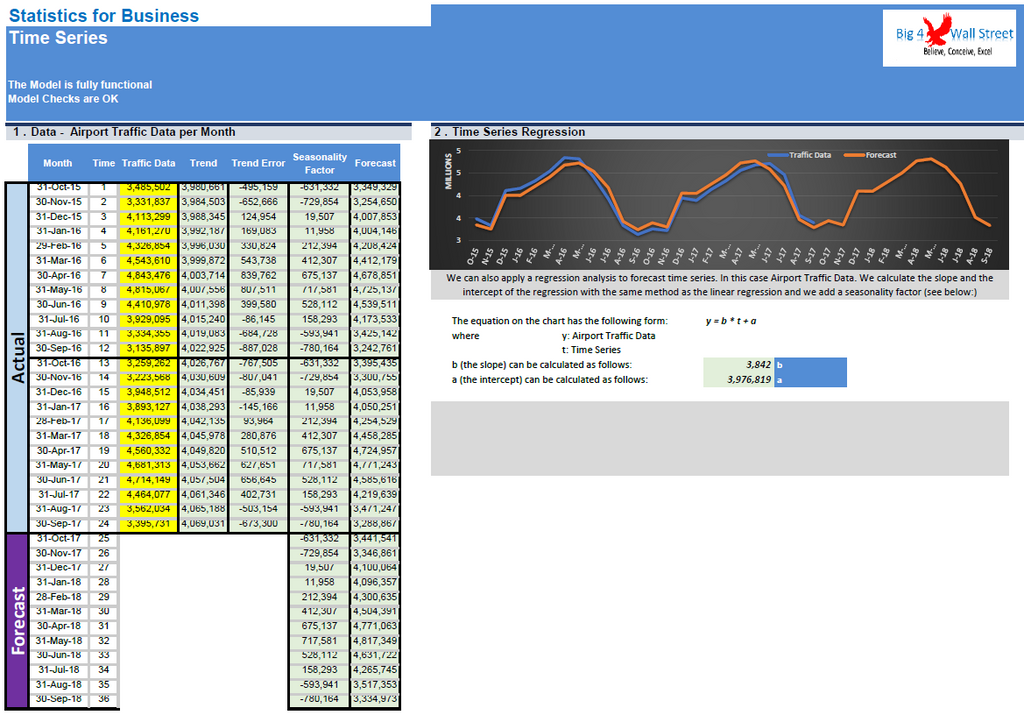Viewport: 1024px width, 715px height.
Task: Click the Forecast column header
Action: 375,163
